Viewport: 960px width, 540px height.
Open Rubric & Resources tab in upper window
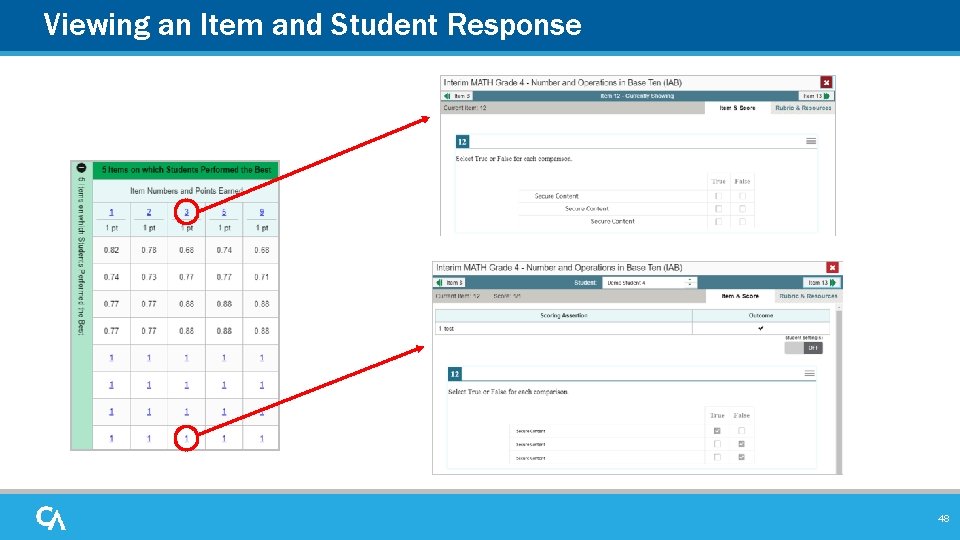803,108
